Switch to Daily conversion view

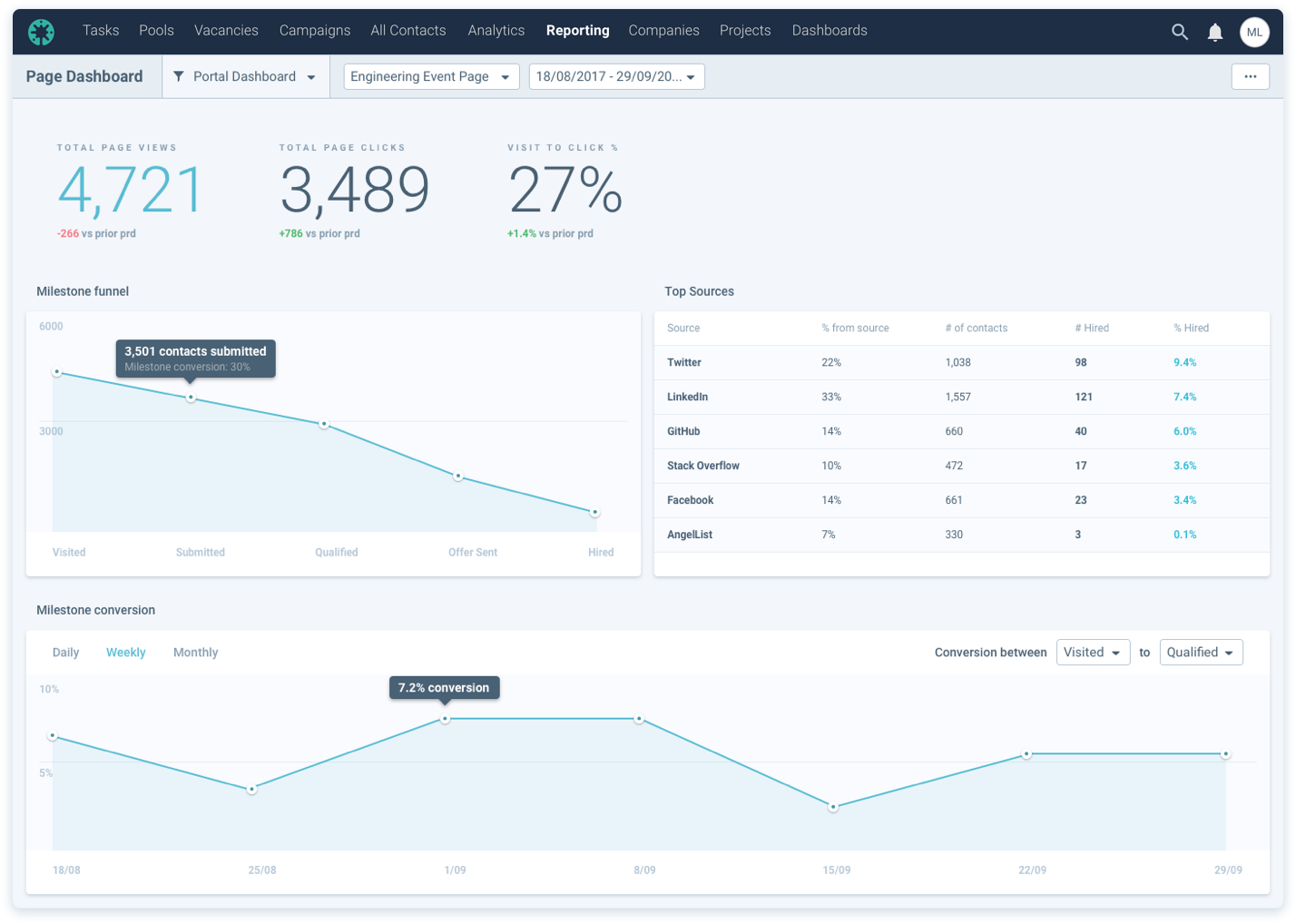point(65,652)
